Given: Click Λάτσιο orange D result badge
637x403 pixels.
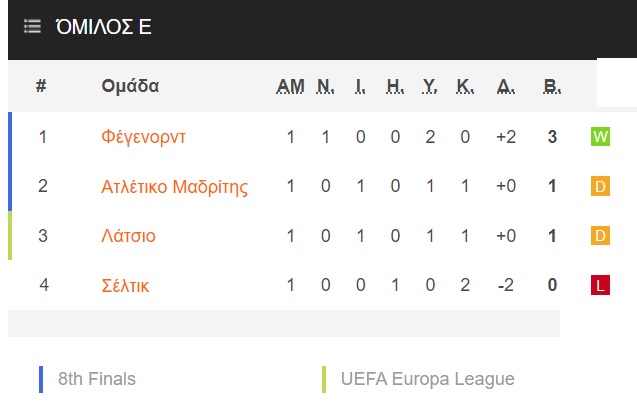Looking at the screenshot, I should pos(600,236).
